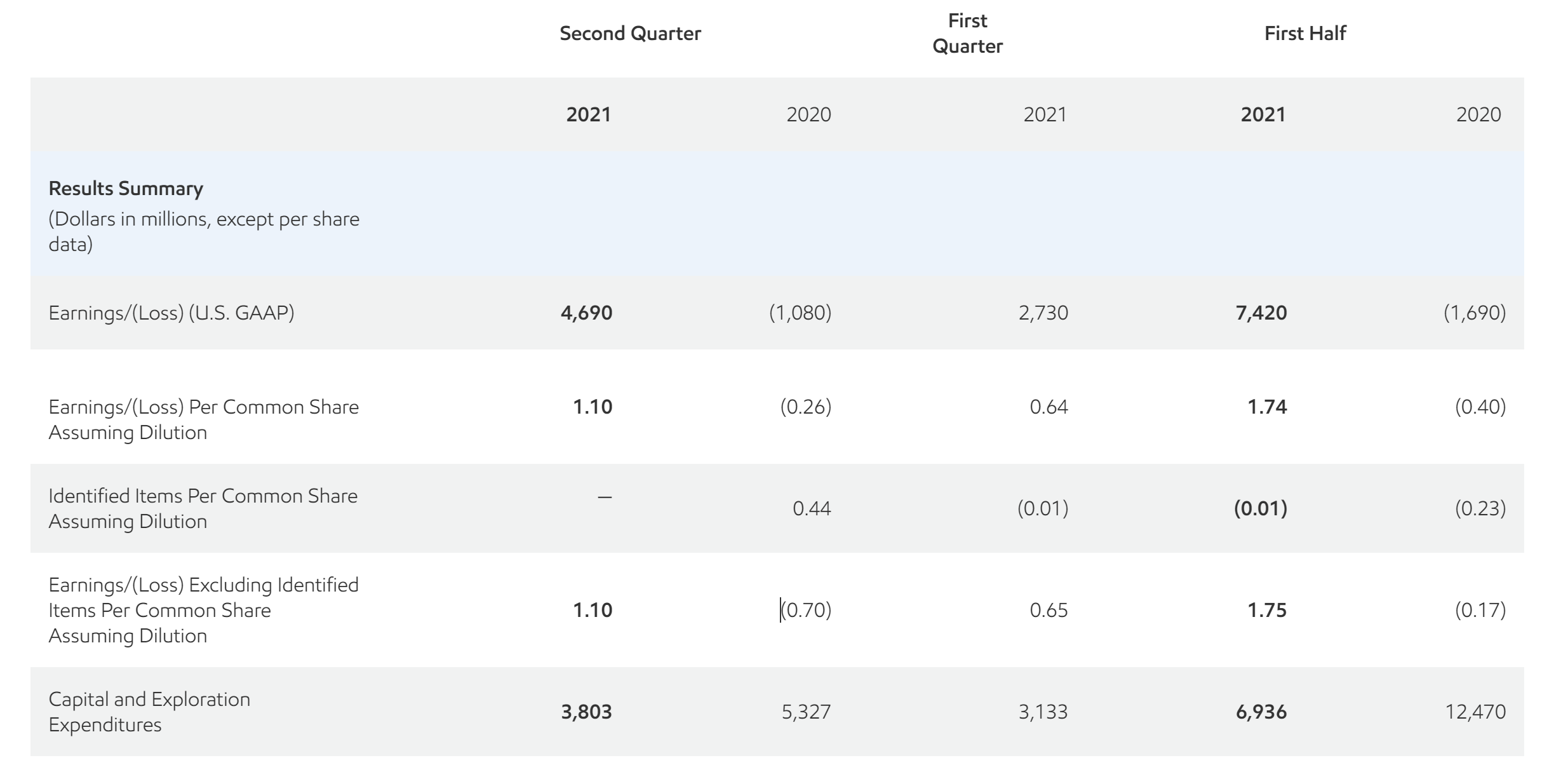
Task: Click the 2,730 first quarter earnings
Action: tap(1043, 313)
